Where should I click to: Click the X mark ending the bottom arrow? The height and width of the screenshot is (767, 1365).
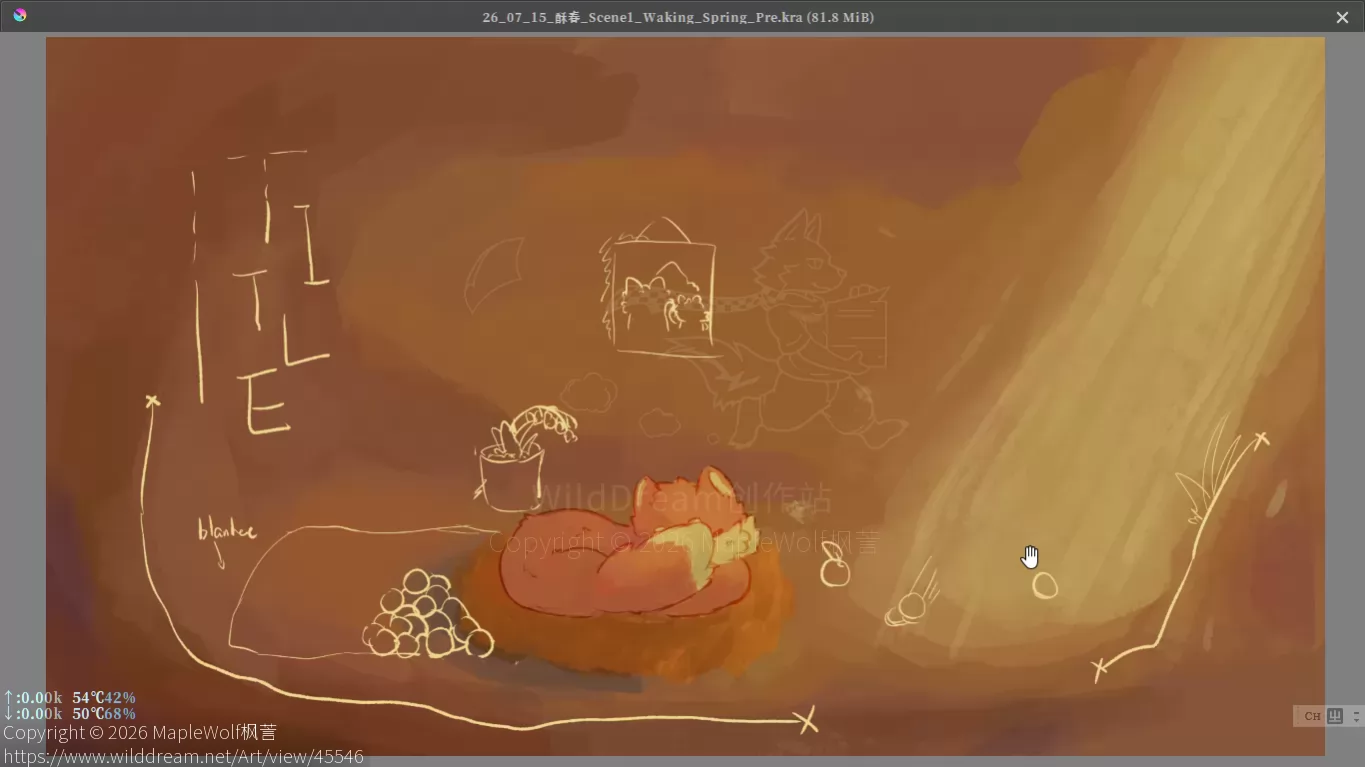[808, 719]
